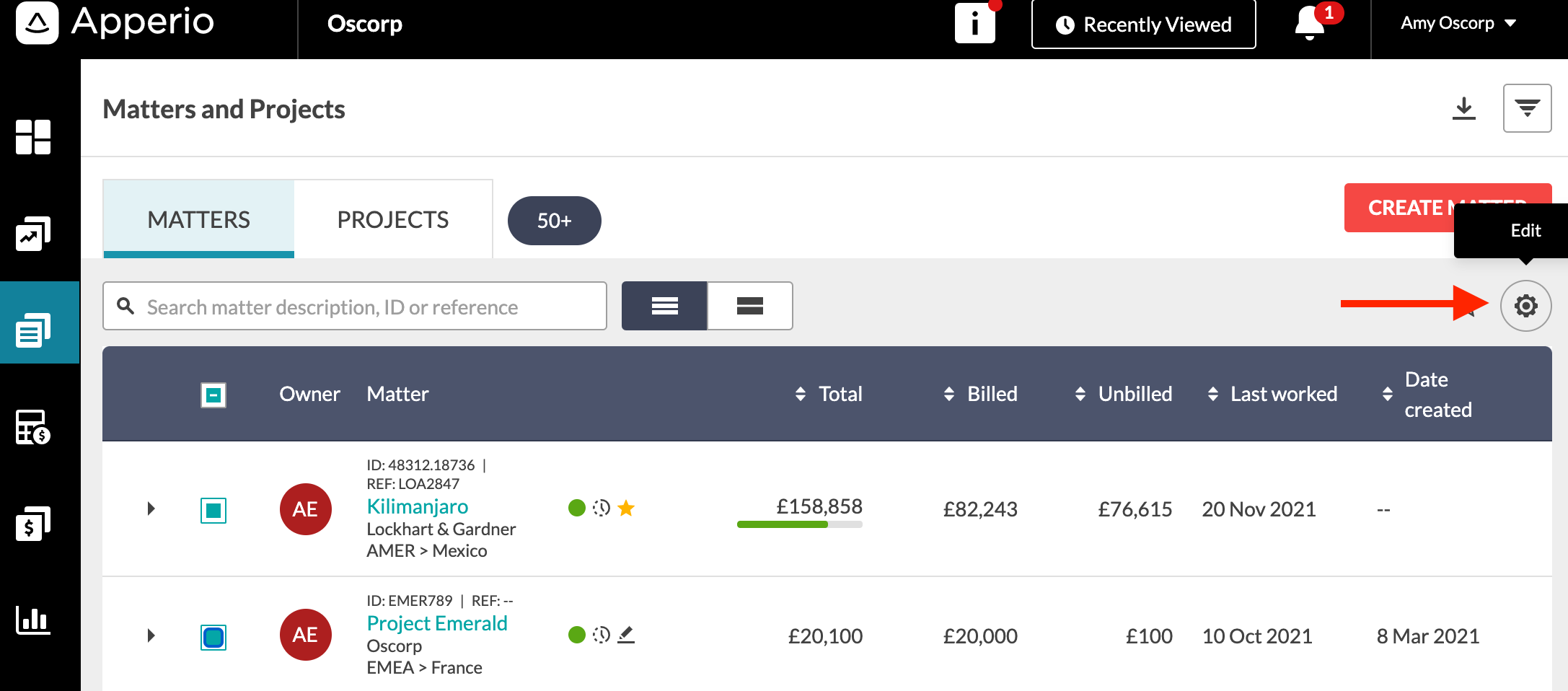Click the Kilimanjaro budget progress bar

800,524
